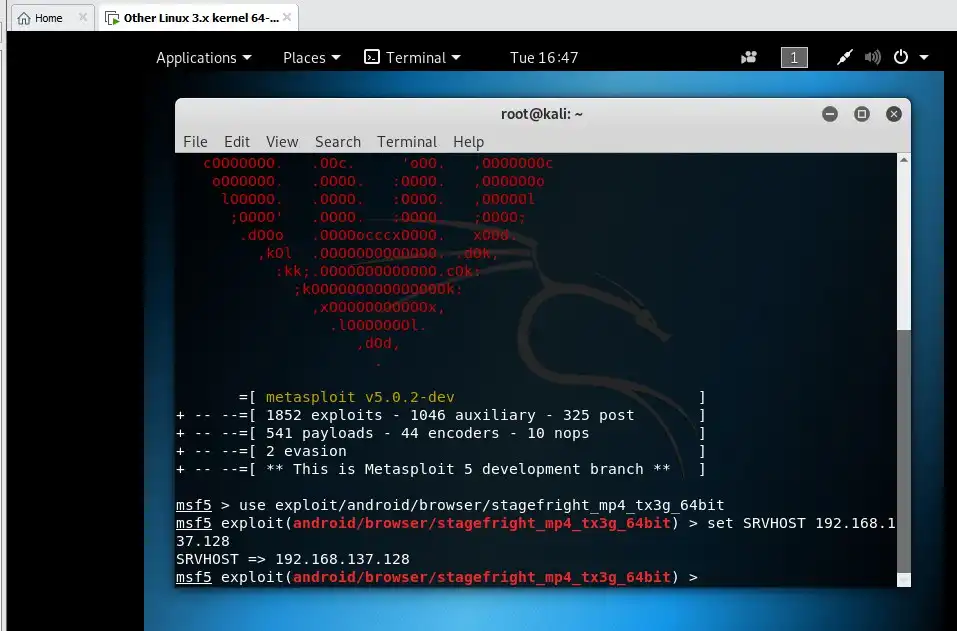Click the terminal scrollbar thumb
The height and width of the screenshot is (631, 957).
pos(904,452)
